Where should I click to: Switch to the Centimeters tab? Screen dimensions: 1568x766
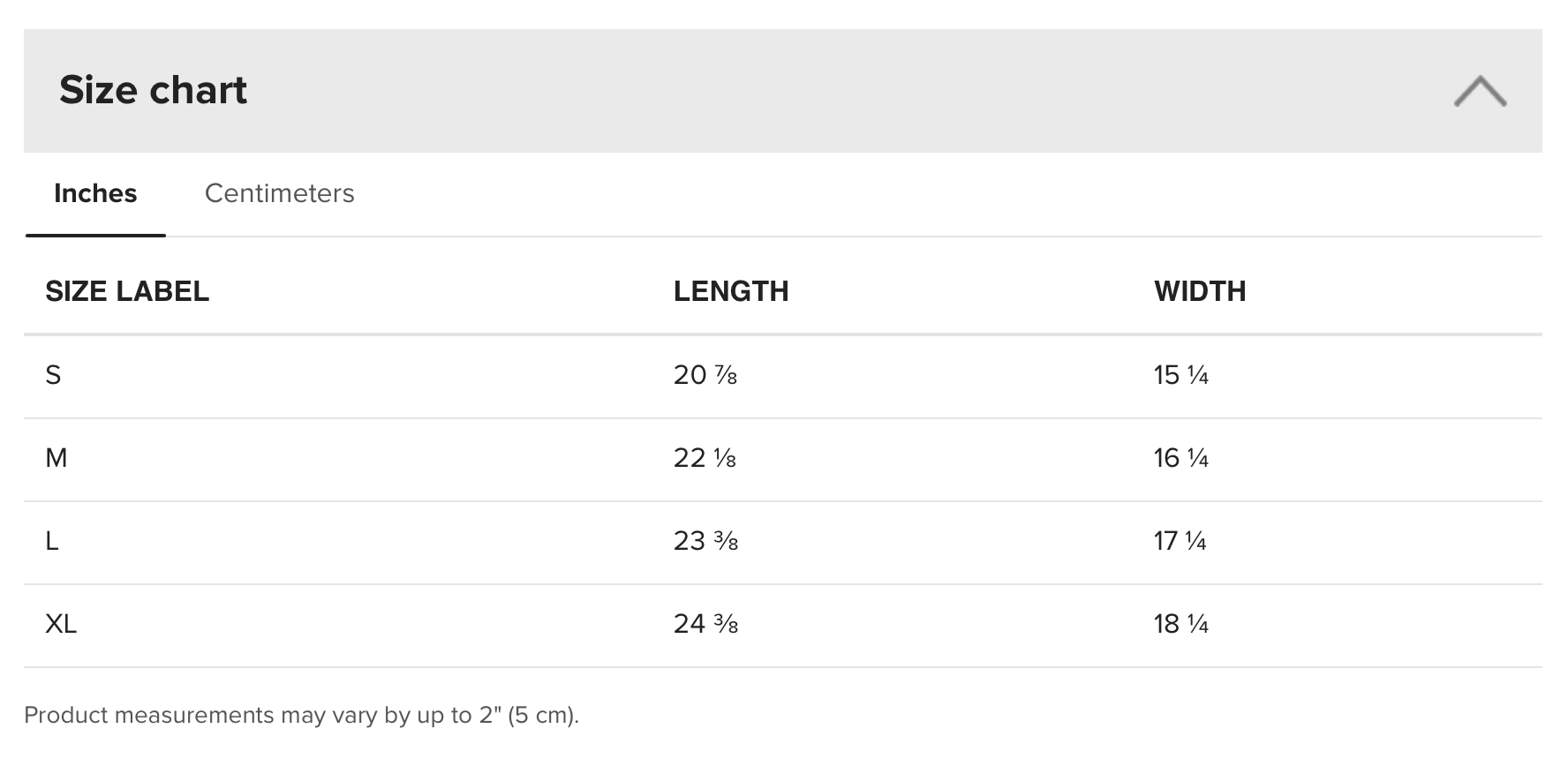point(279,193)
